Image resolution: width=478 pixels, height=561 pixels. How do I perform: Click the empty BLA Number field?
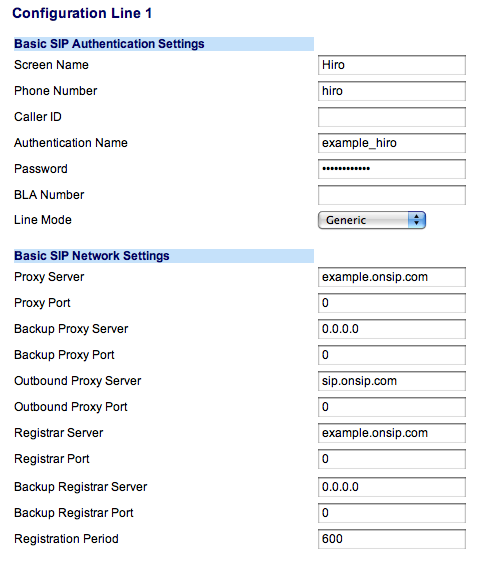click(x=392, y=195)
